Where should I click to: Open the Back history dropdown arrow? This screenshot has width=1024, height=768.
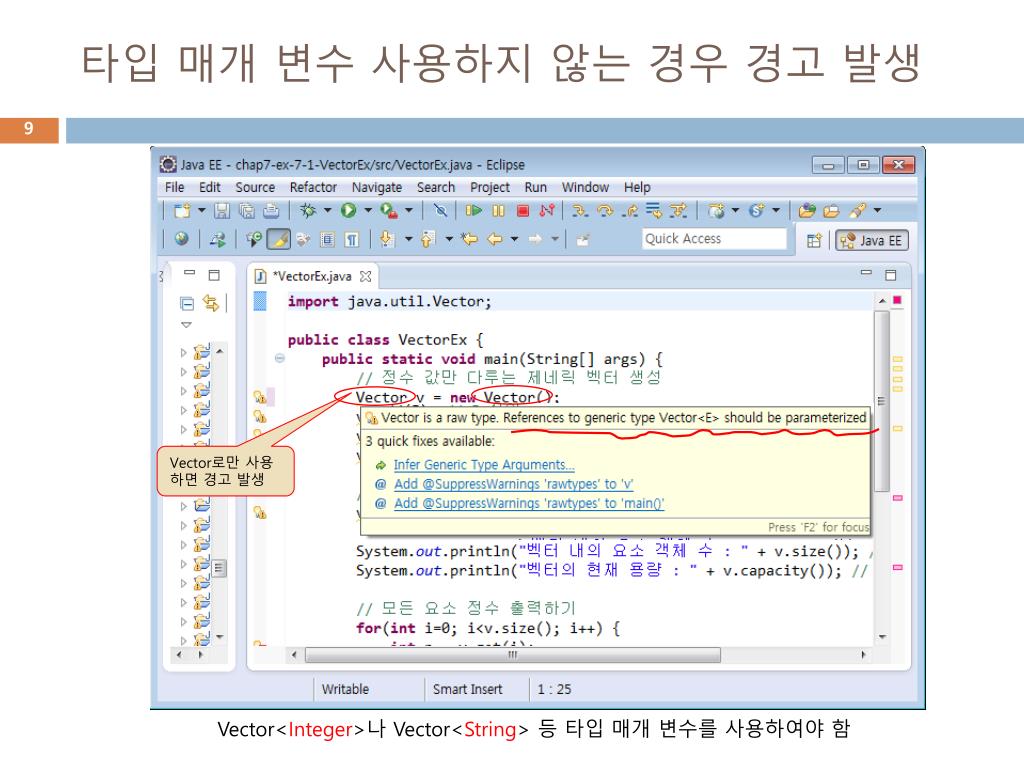[x=515, y=239]
